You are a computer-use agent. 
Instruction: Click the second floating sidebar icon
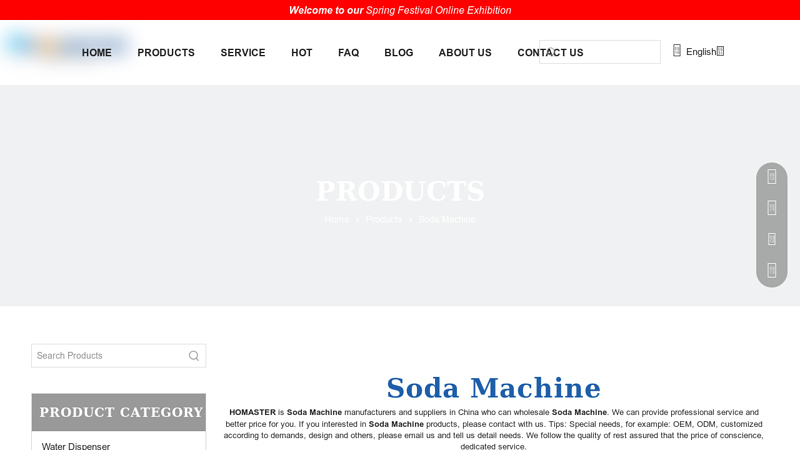click(771, 208)
